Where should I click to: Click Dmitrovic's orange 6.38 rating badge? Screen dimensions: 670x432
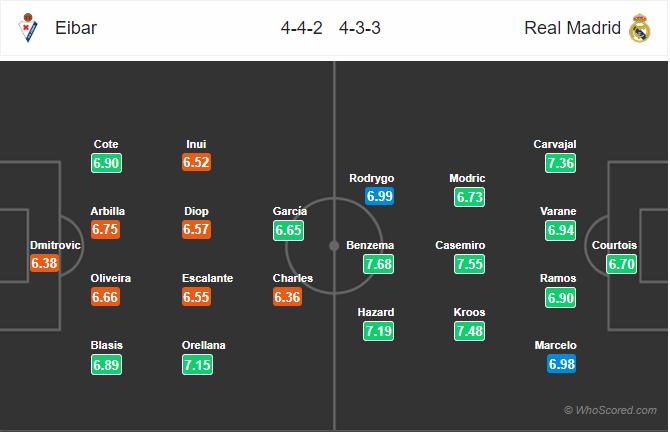click(44, 263)
